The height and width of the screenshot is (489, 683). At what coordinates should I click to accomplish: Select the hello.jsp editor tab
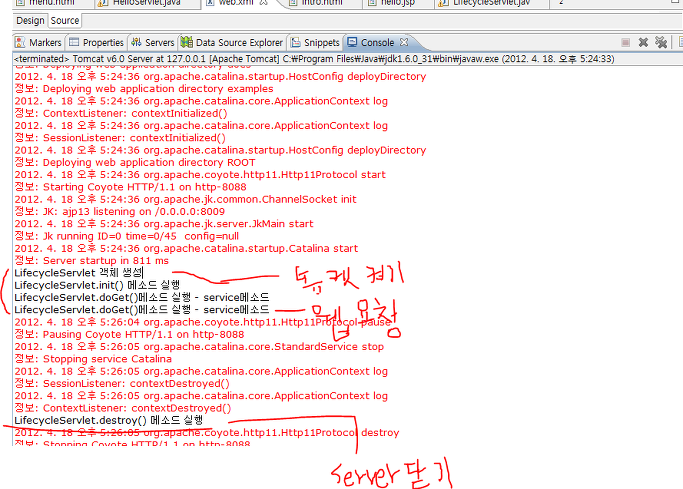click(398, 3)
